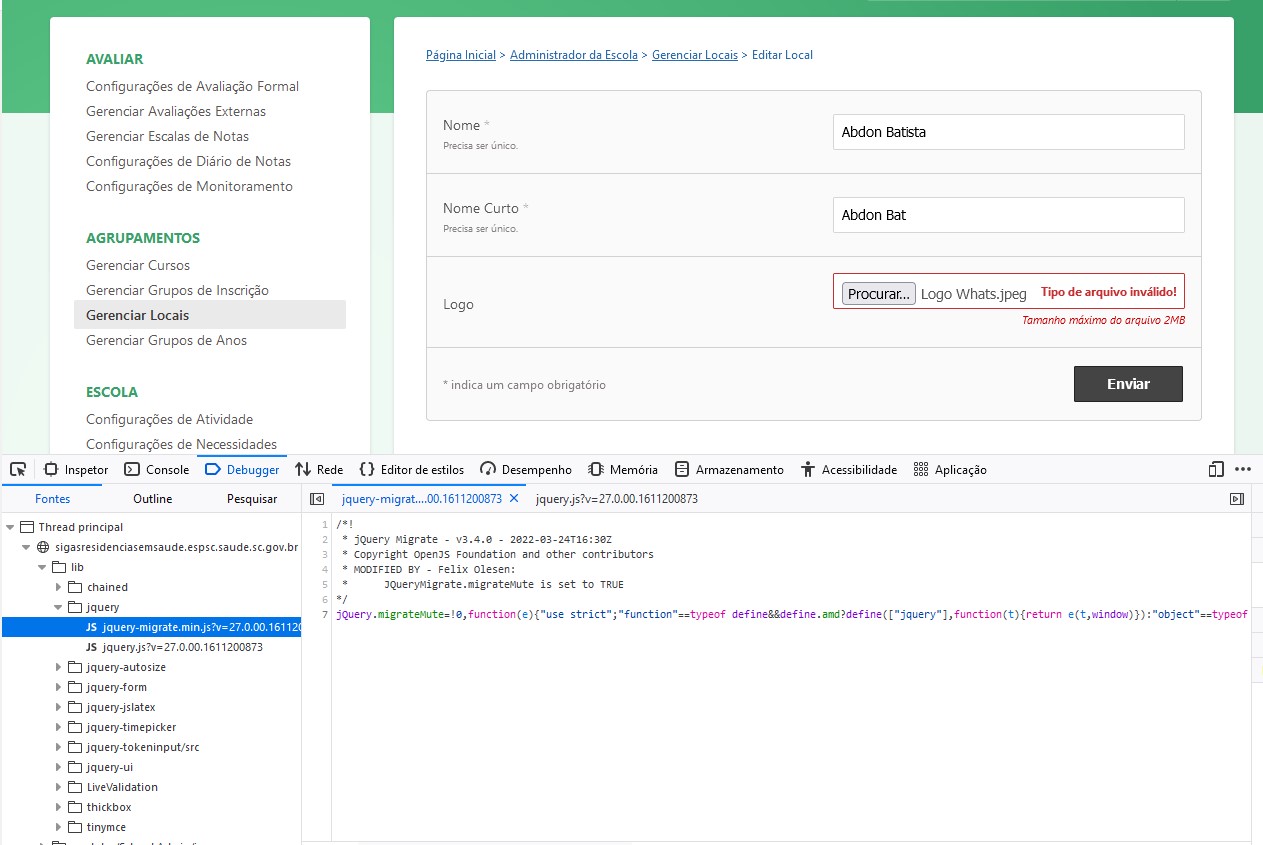Image resolution: width=1263 pixels, height=845 pixels.
Task: Expand the chained folder
Action: point(58,587)
